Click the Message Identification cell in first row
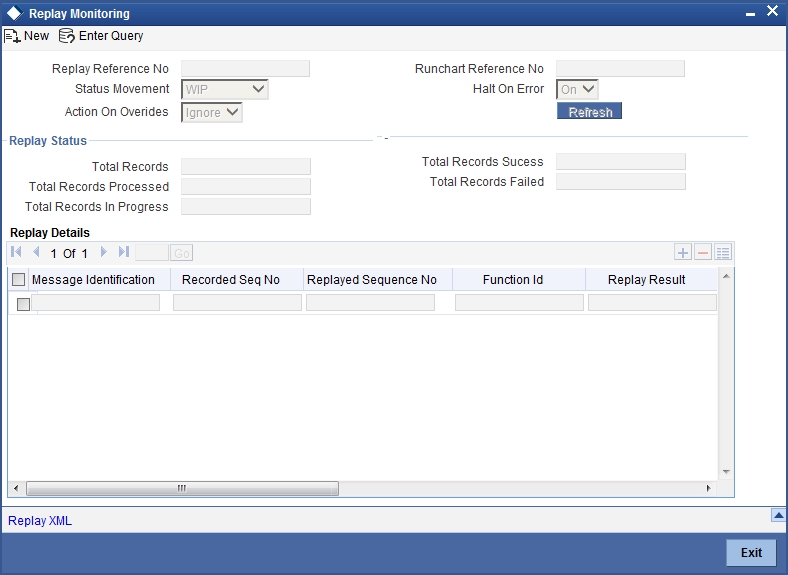 [x=95, y=303]
